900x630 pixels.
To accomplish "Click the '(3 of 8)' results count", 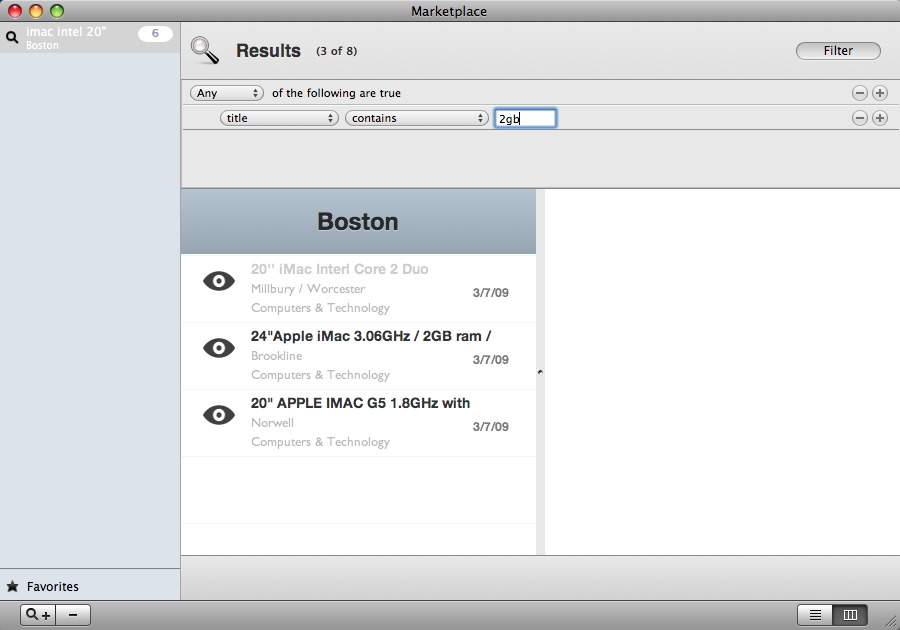I will pyautogui.click(x=336, y=51).
